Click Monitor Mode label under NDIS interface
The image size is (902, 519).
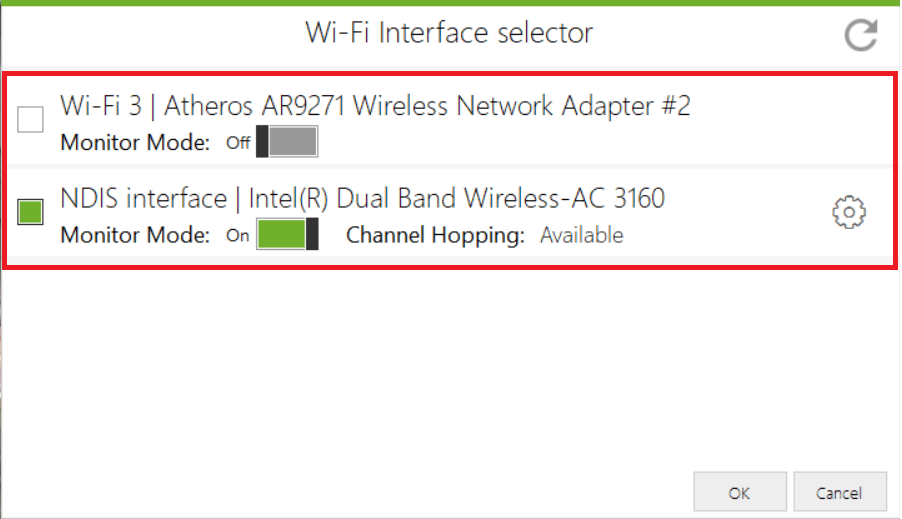(135, 235)
